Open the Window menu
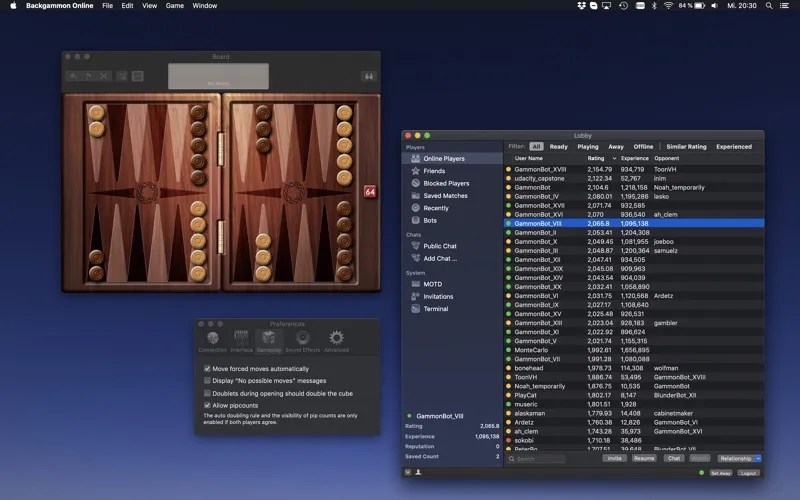Viewport: 800px width, 500px height. (205, 6)
